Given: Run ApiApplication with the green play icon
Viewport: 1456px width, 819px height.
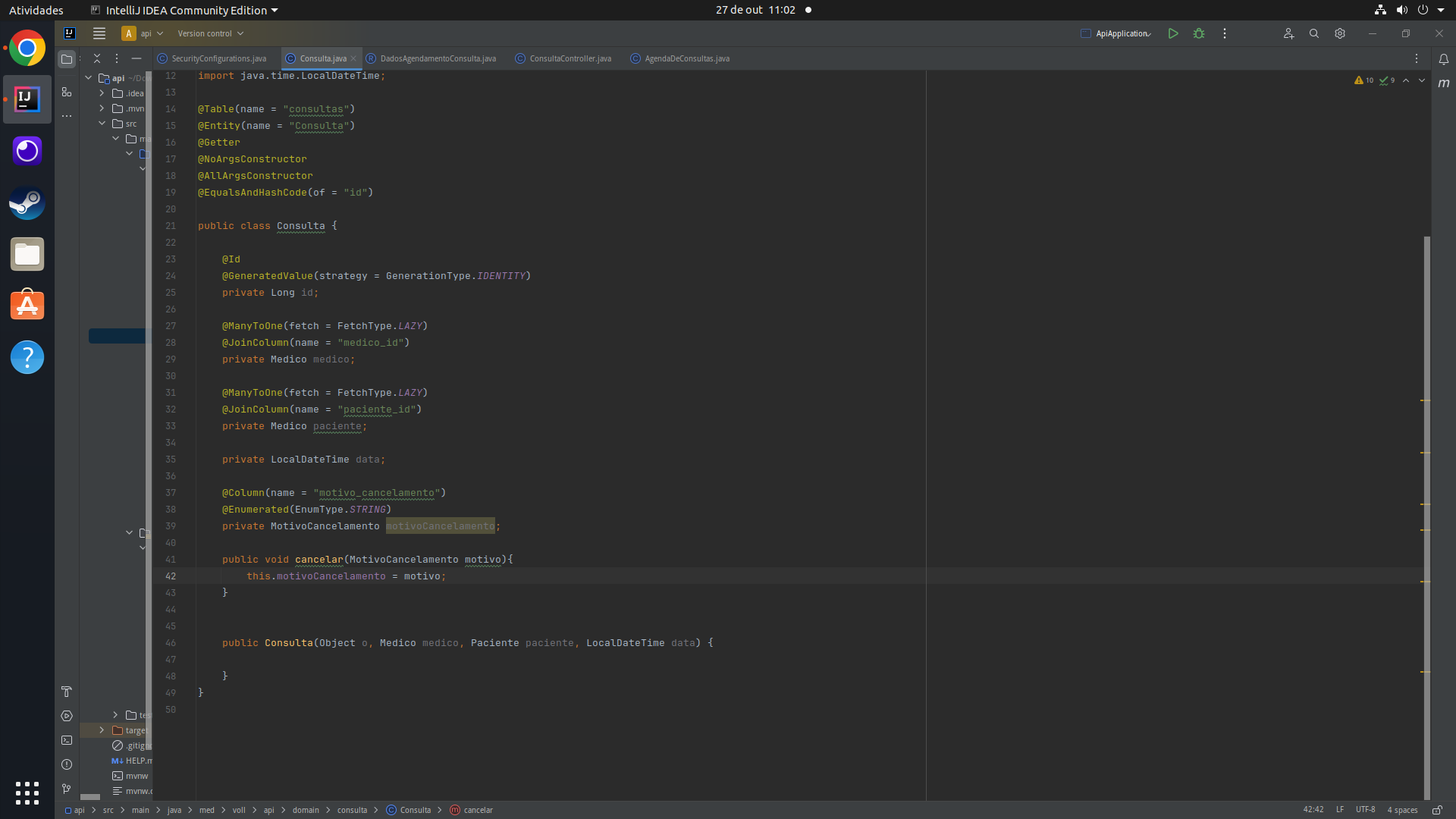Looking at the screenshot, I should point(1173,33).
